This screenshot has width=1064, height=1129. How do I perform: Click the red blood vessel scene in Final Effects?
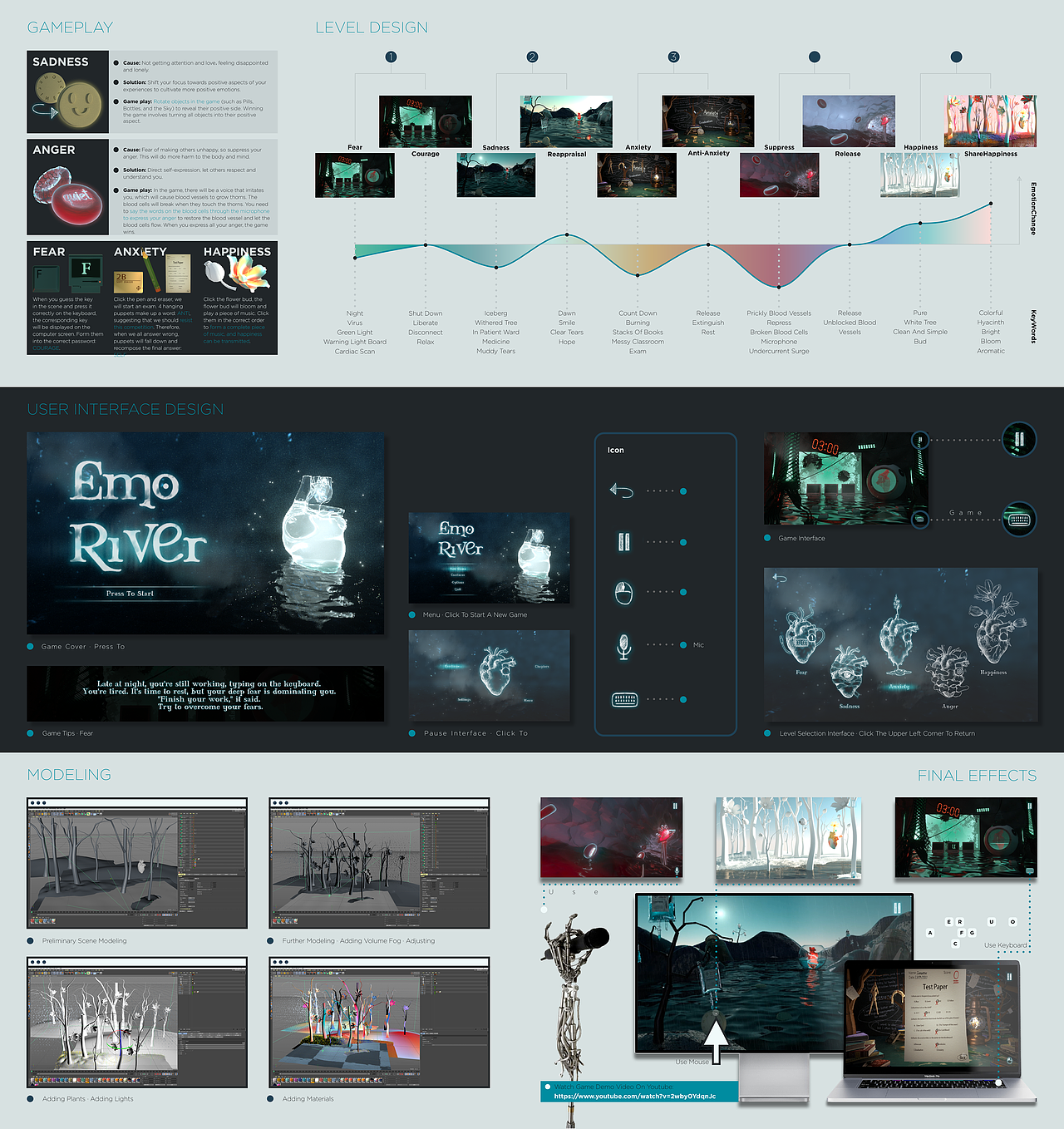tap(611, 837)
